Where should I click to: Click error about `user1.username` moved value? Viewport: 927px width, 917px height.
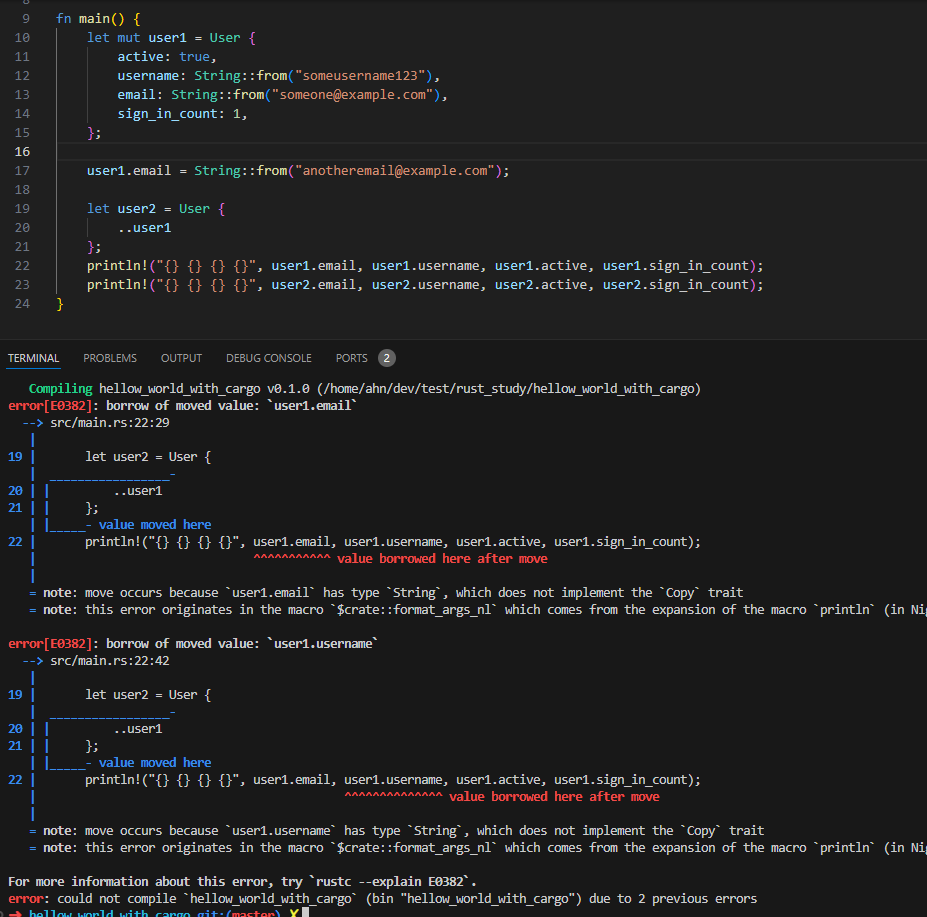193,643
